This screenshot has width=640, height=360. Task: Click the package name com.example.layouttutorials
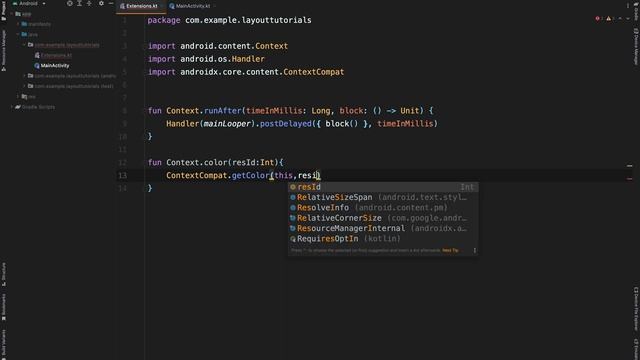click(x=248, y=20)
